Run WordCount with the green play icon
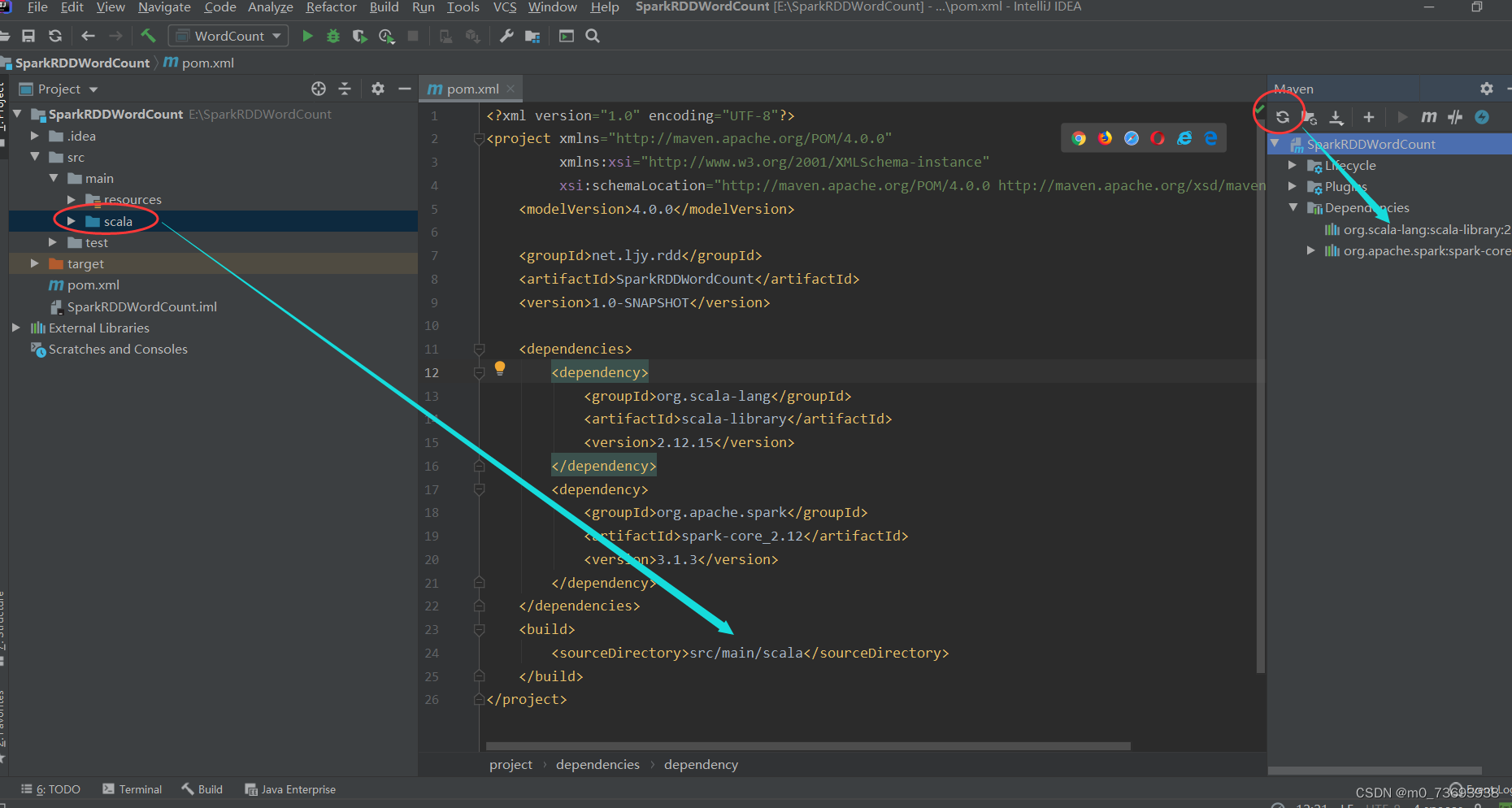 [307, 36]
